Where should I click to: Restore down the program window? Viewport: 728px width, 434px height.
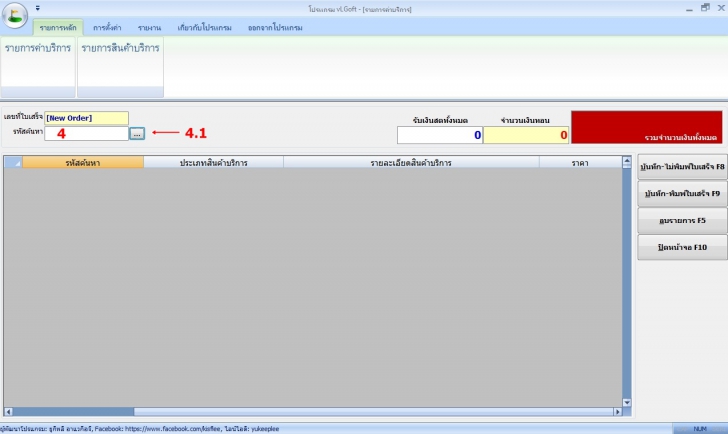(x=705, y=8)
